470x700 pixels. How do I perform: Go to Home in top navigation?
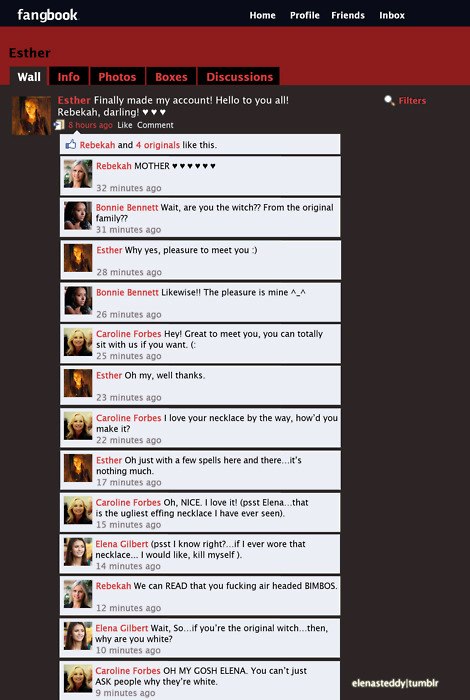coord(262,15)
